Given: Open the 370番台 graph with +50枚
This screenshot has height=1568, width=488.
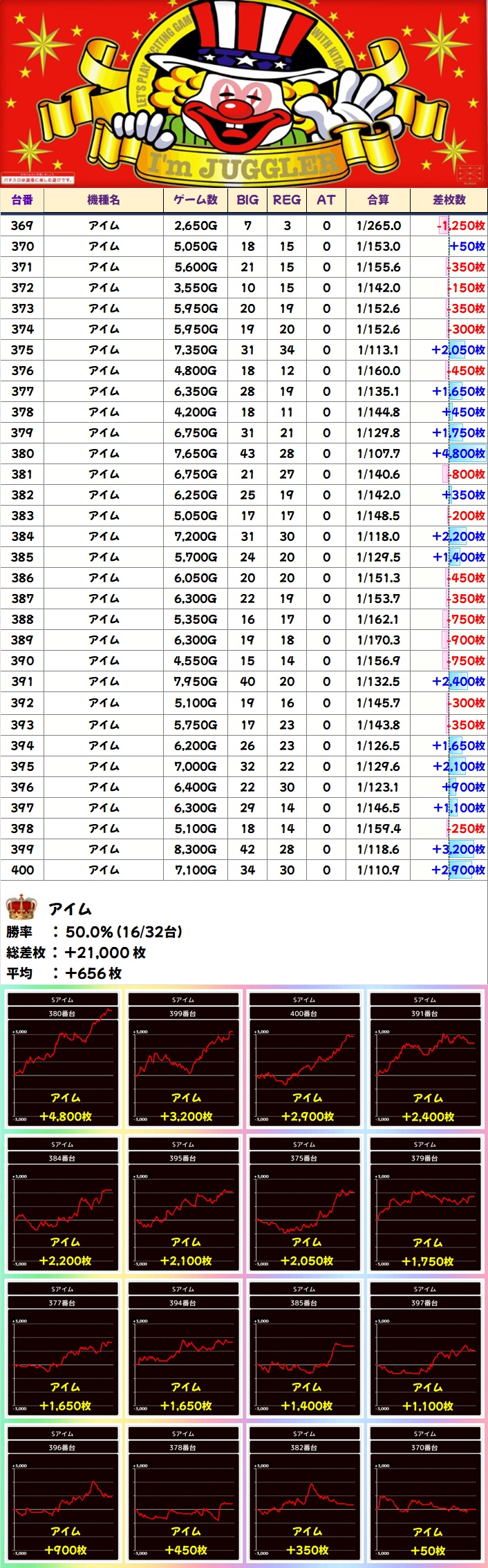Looking at the screenshot, I should pos(426,1493).
